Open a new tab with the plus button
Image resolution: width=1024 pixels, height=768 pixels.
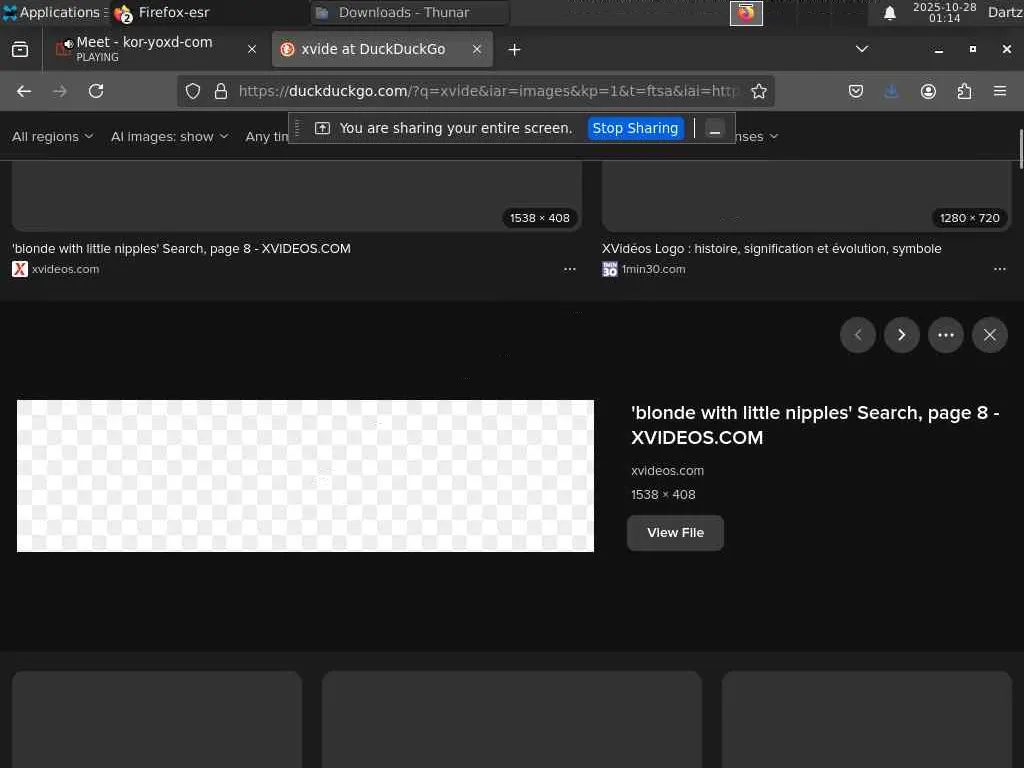click(514, 50)
